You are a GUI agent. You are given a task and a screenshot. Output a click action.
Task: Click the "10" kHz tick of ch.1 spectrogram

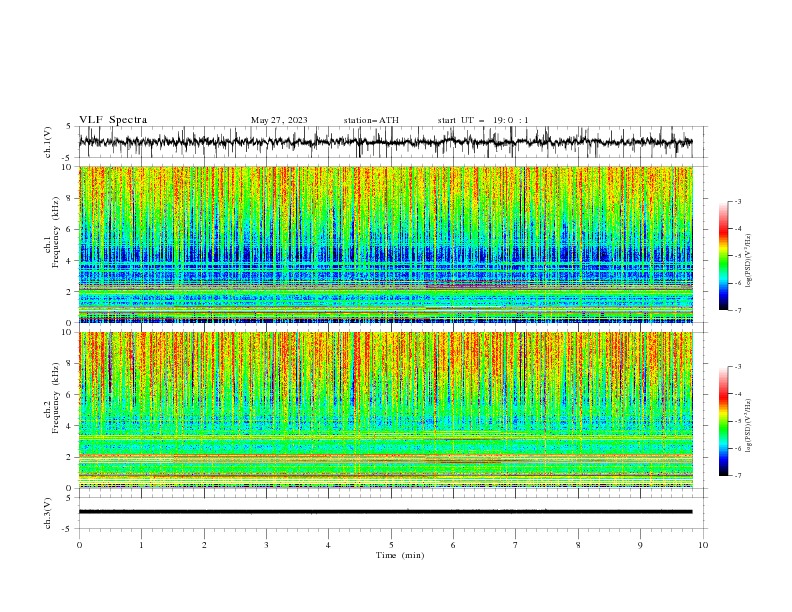(68, 167)
